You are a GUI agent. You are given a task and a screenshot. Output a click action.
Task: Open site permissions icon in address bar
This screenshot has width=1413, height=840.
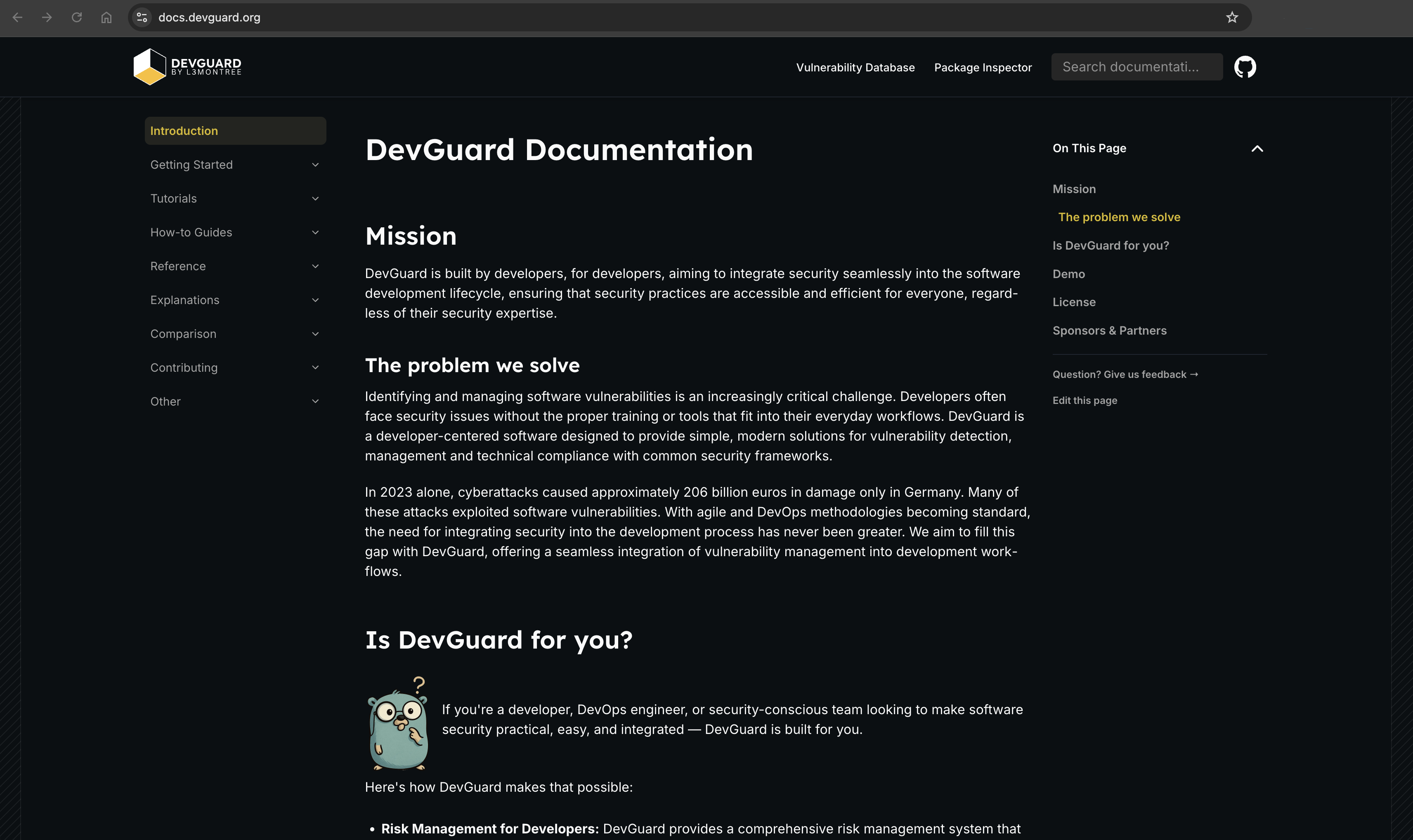pyautogui.click(x=142, y=18)
